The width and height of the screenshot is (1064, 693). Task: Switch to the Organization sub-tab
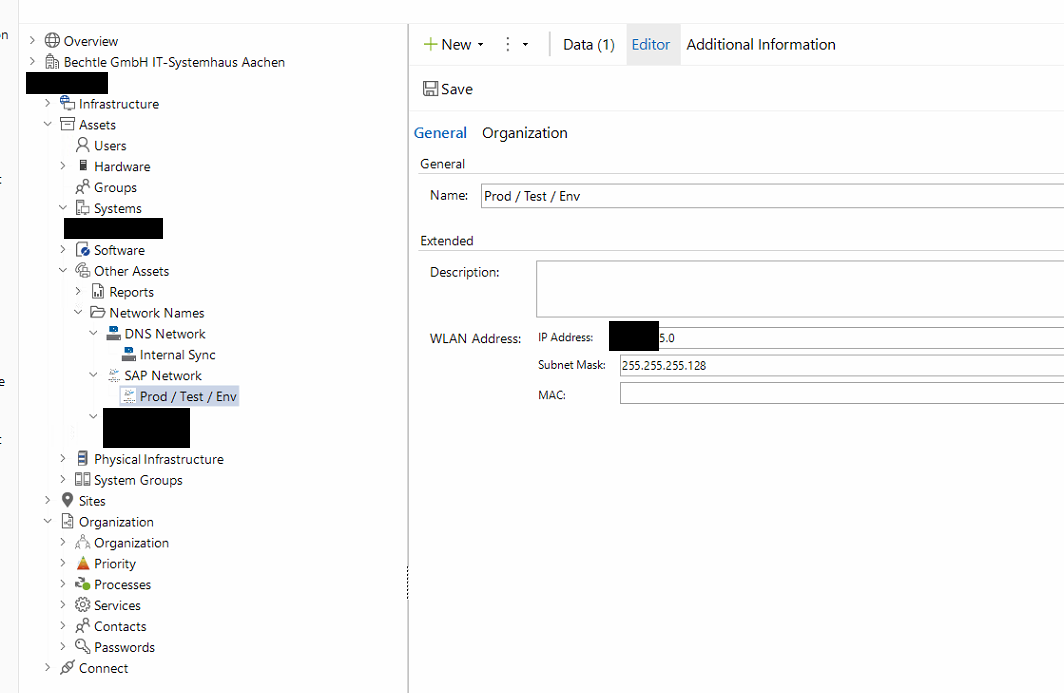click(x=524, y=133)
